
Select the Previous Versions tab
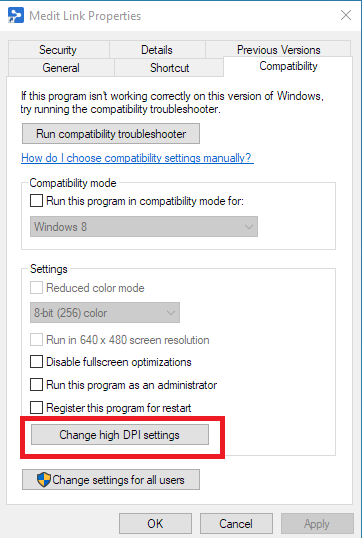click(278, 49)
